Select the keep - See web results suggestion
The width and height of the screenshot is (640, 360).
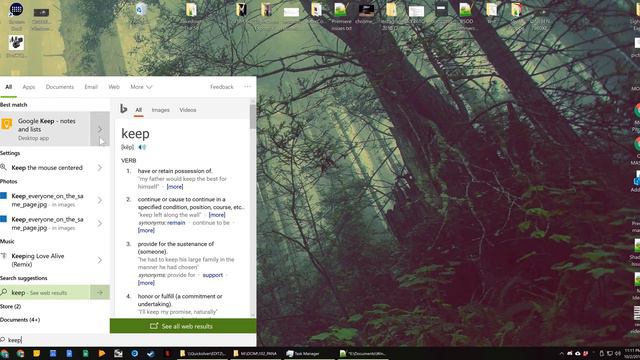(45, 293)
